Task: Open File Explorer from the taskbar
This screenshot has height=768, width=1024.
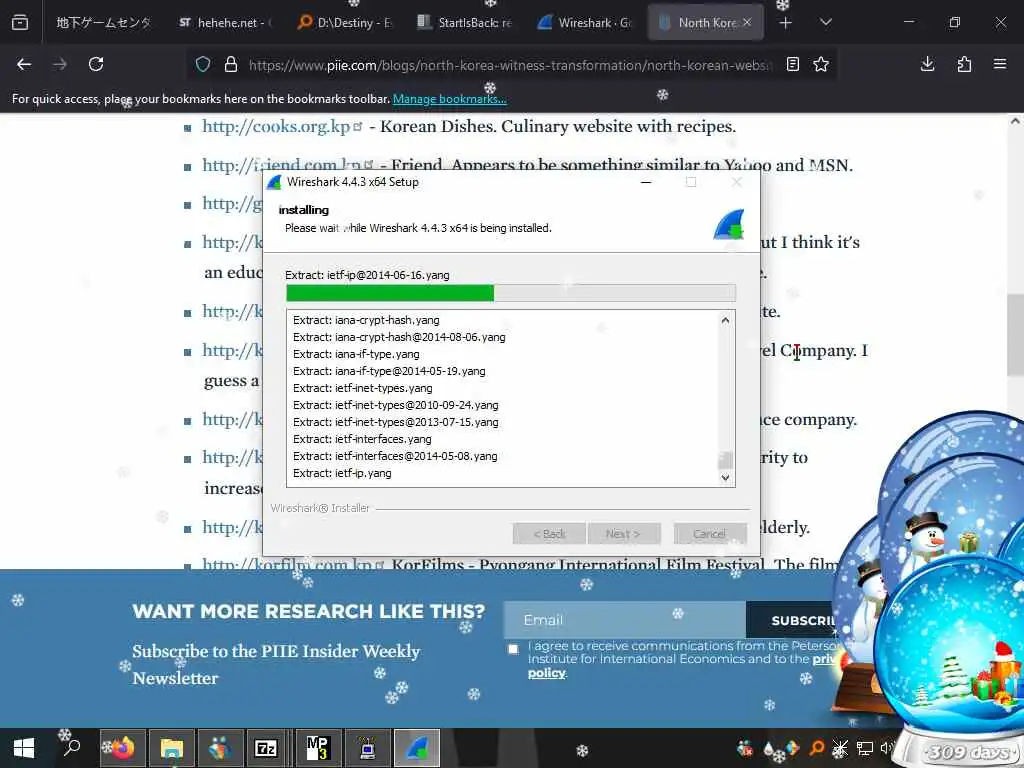Action: pos(172,748)
